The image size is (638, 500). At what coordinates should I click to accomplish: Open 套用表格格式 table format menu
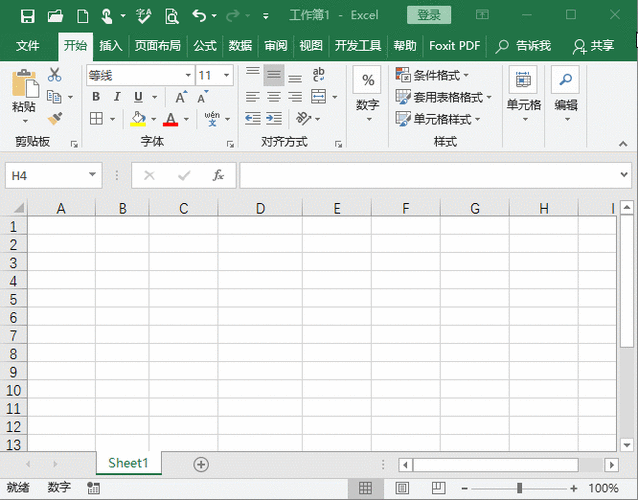[444, 97]
